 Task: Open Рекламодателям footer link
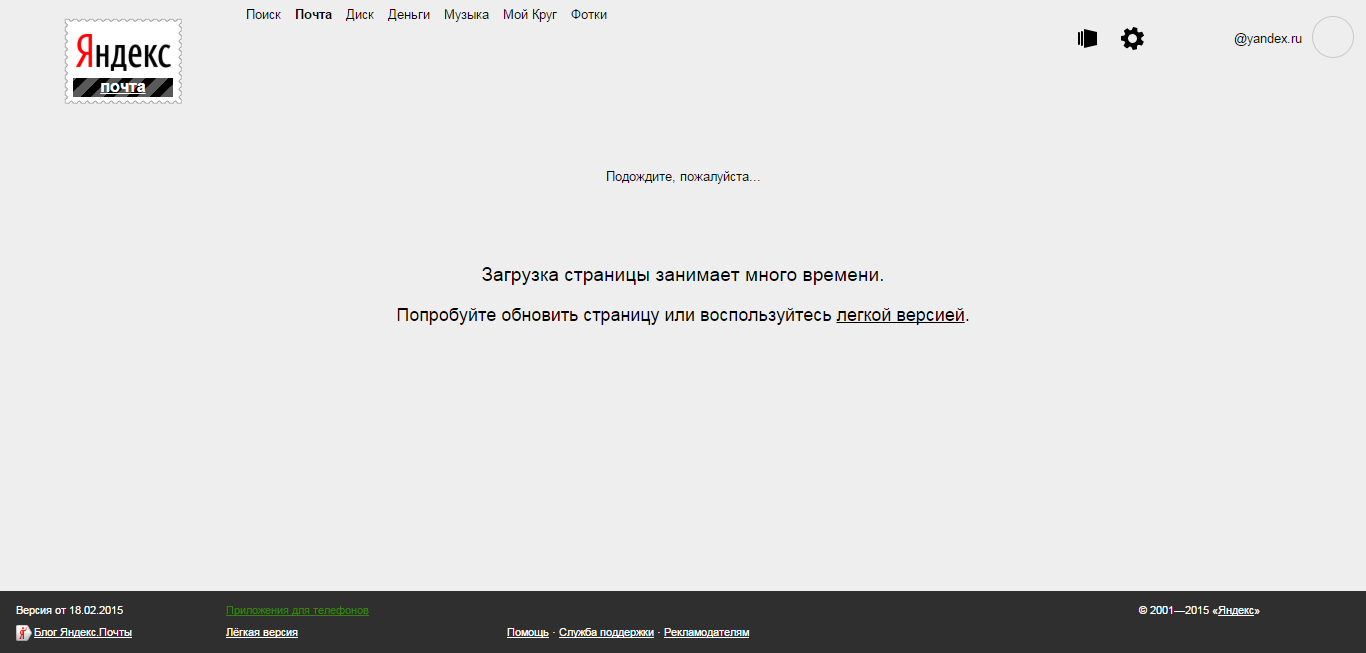[x=706, y=632]
